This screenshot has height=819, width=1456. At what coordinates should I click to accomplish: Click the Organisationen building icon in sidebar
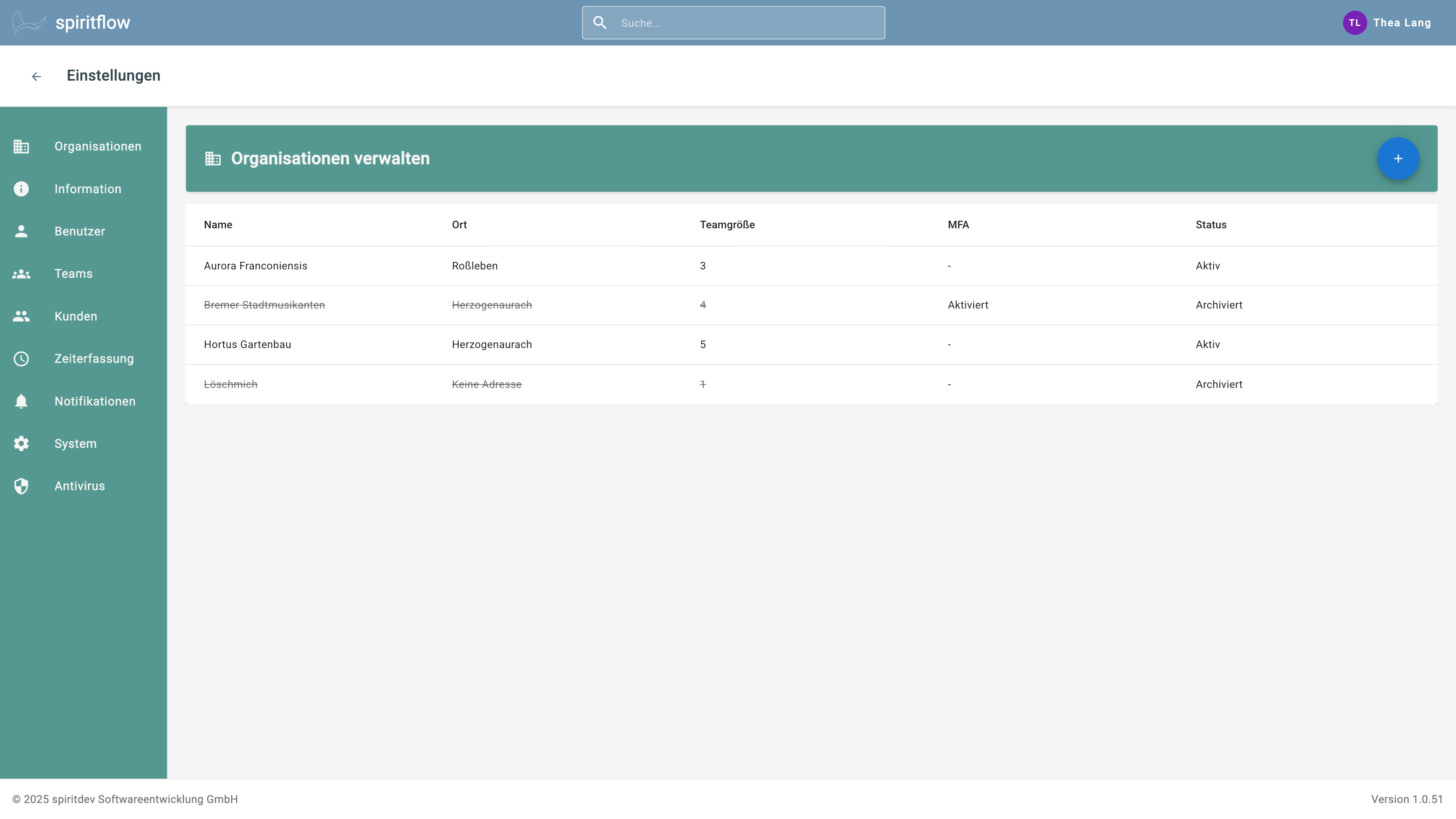point(22,146)
